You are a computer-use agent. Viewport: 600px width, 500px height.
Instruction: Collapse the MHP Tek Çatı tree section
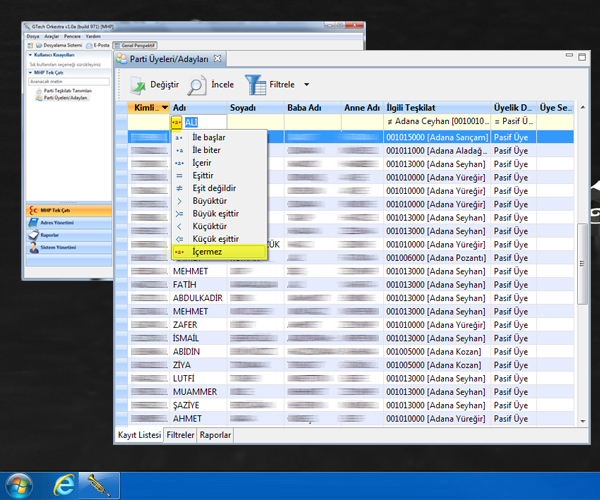click(x=30, y=73)
